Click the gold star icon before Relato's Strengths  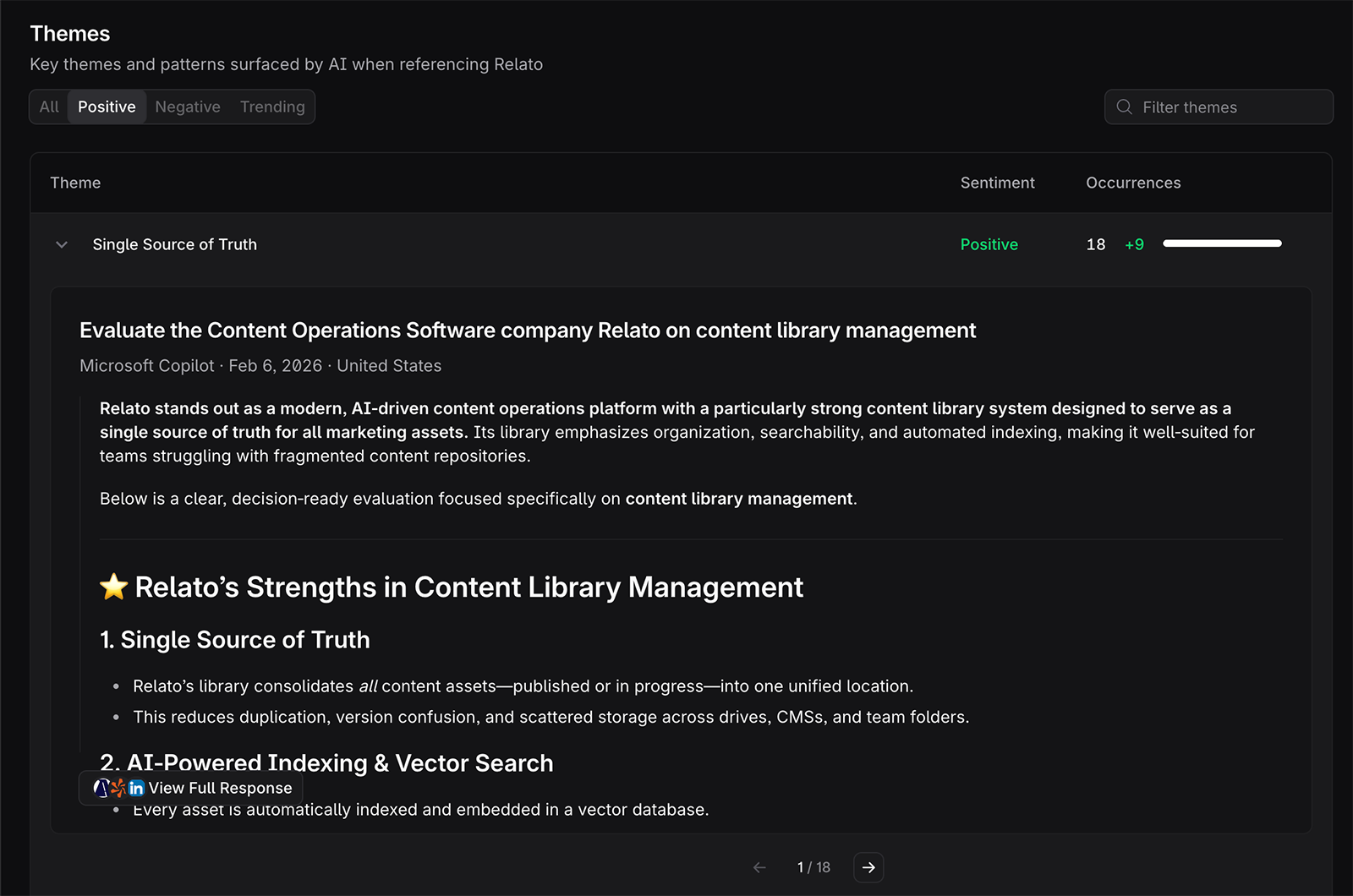[113, 587]
